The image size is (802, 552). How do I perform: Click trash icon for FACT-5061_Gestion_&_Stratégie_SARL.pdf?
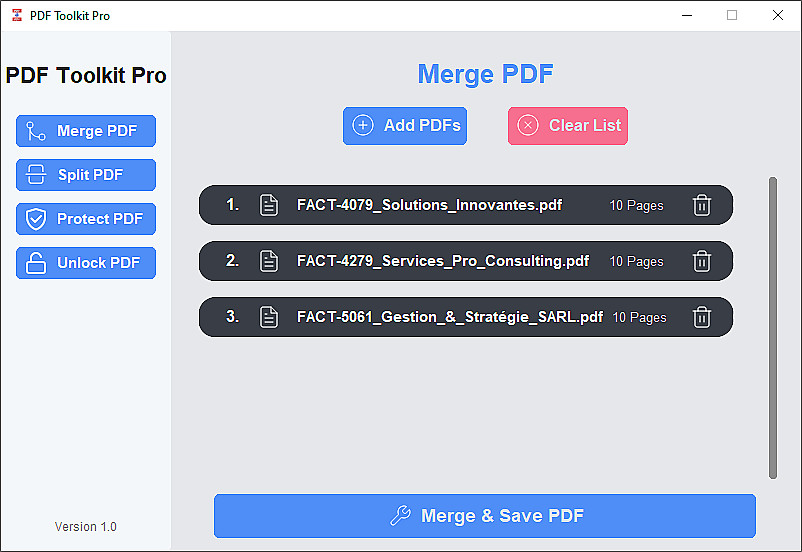702,317
